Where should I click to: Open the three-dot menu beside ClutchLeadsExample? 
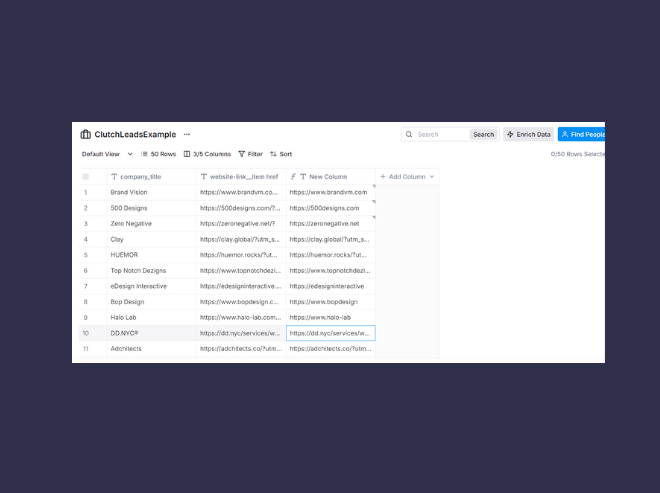[187, 134]
